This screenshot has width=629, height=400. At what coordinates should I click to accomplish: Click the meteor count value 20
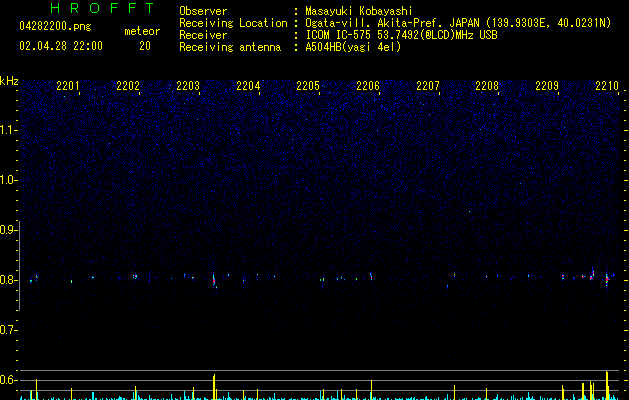tap(145, 46)
